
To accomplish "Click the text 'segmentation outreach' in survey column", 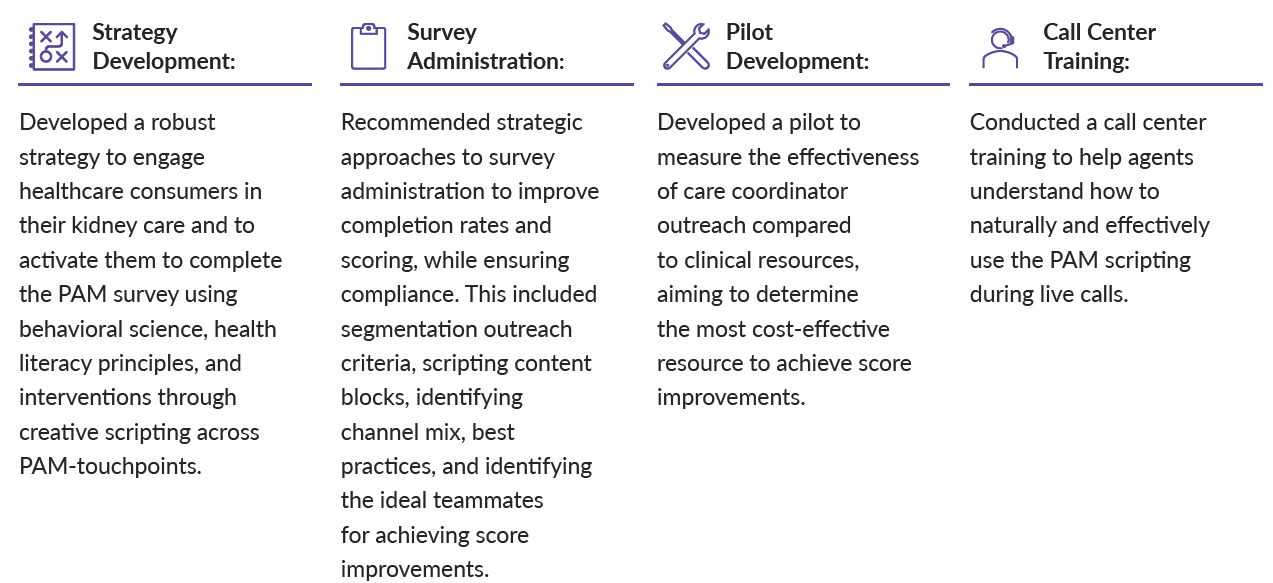I will (x=457, y=329).
